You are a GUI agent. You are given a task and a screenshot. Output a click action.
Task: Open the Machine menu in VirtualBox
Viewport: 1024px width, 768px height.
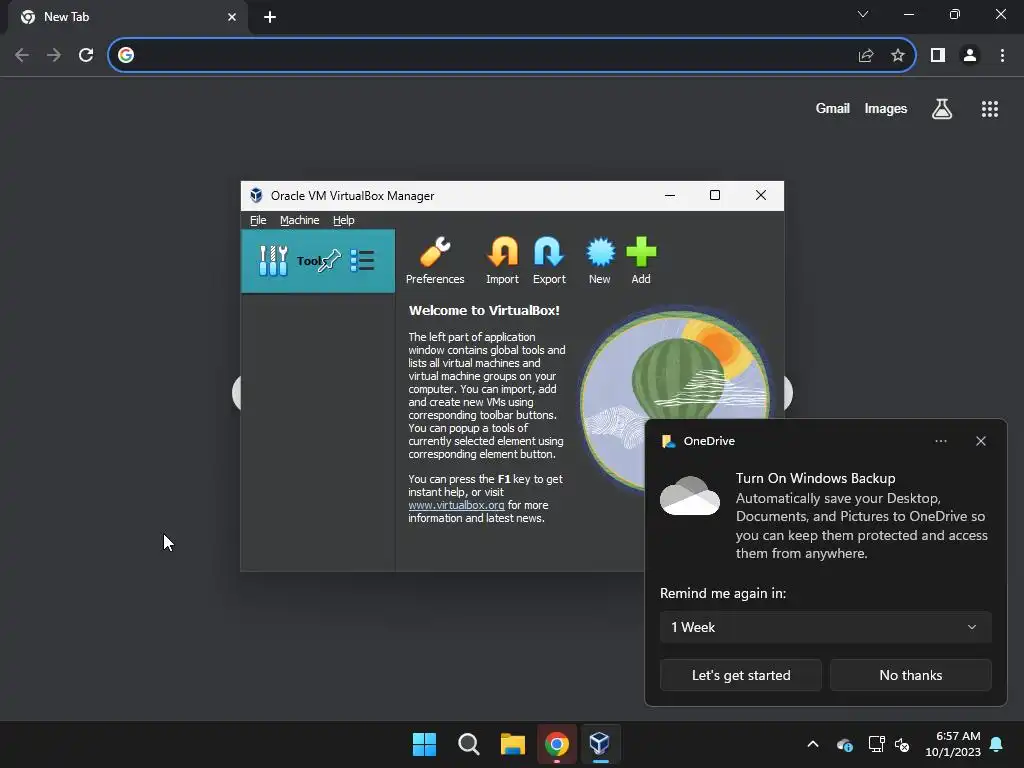(x=300, y=220)
